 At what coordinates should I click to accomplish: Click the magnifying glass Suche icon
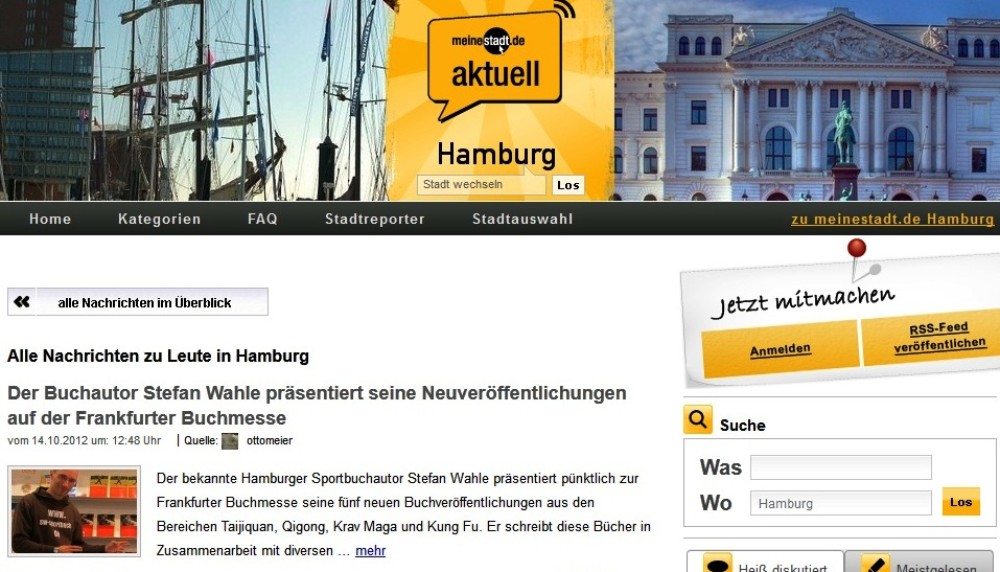[x=698, y=420]
